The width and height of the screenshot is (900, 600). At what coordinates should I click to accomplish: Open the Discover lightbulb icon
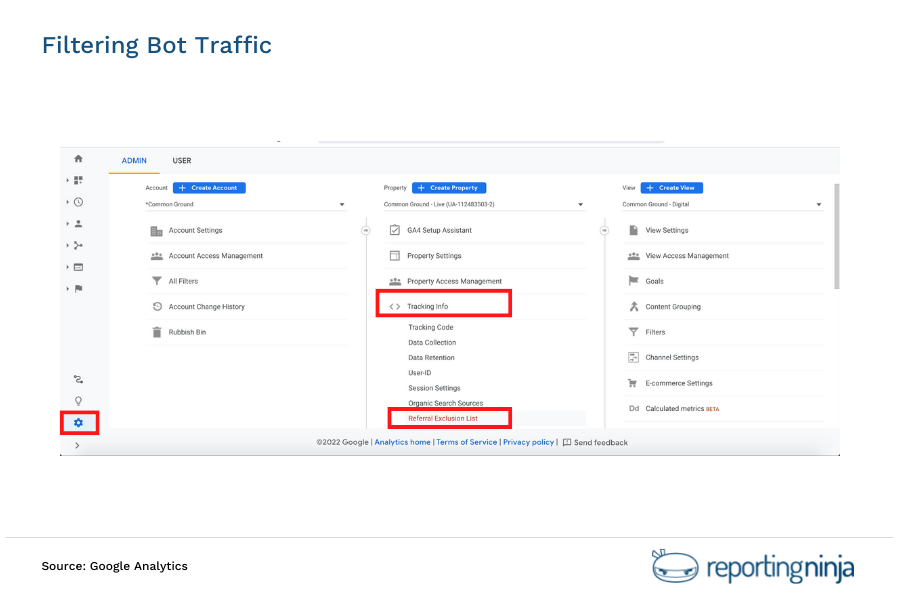(x=79, y=401)
